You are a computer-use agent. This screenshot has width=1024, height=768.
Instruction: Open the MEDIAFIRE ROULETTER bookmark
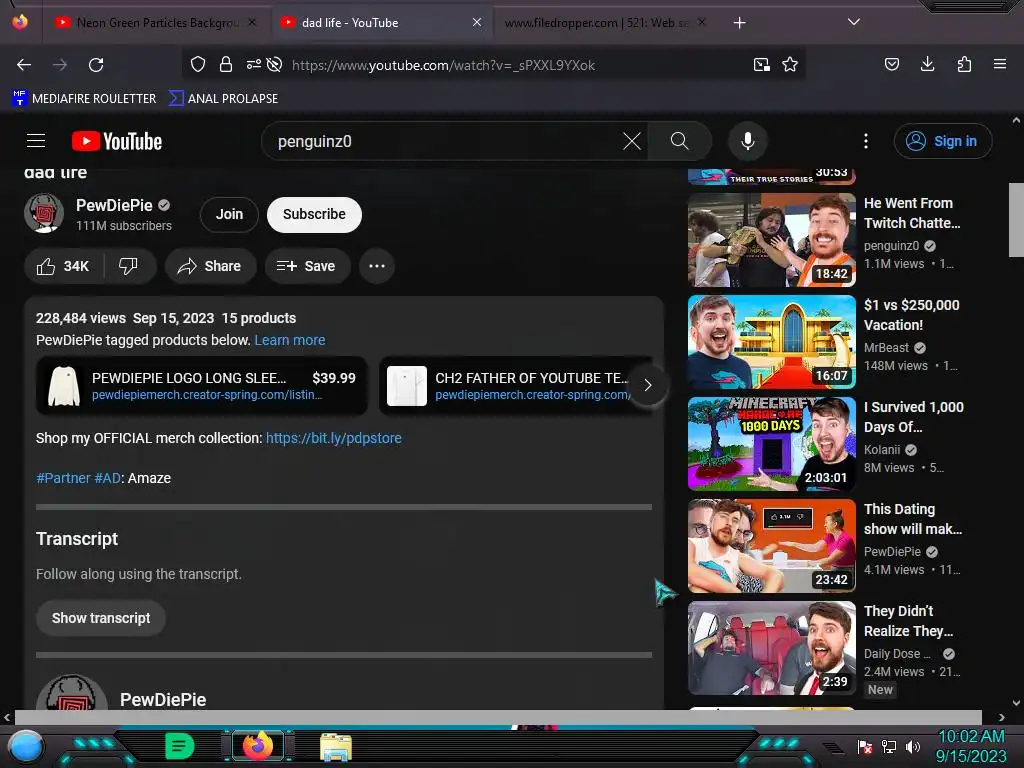pyautogui.click(x=84, y=99)
